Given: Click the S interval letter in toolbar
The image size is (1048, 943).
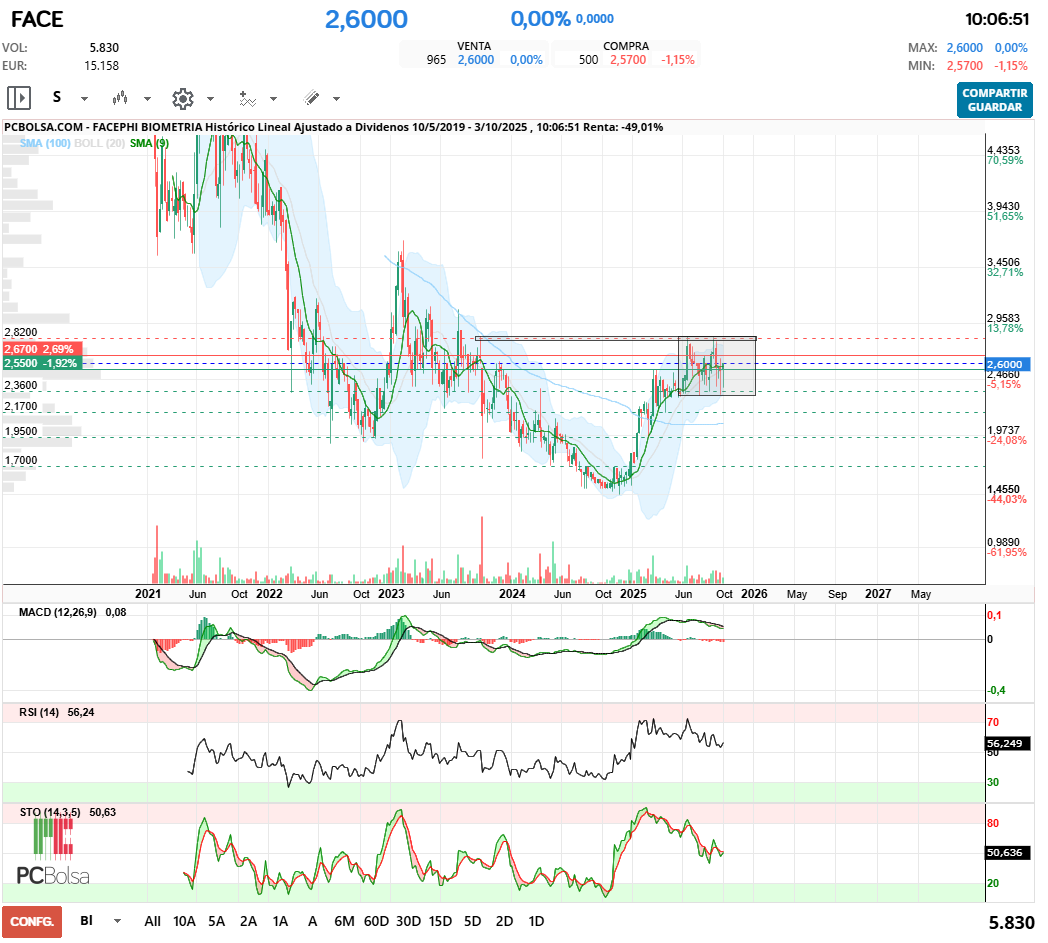Looking at the screenshot, I should 57,97.
